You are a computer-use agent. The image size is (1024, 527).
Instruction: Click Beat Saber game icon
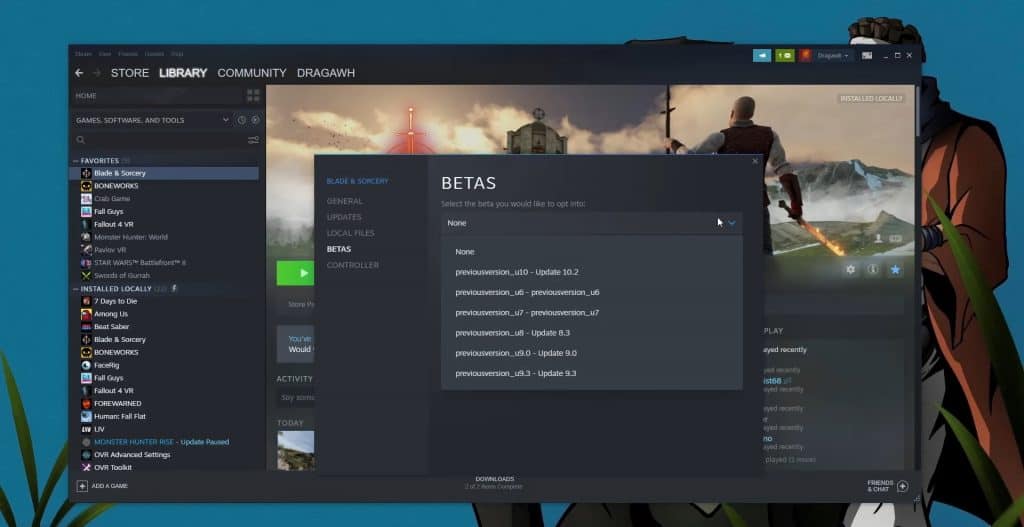pos(86,327)
